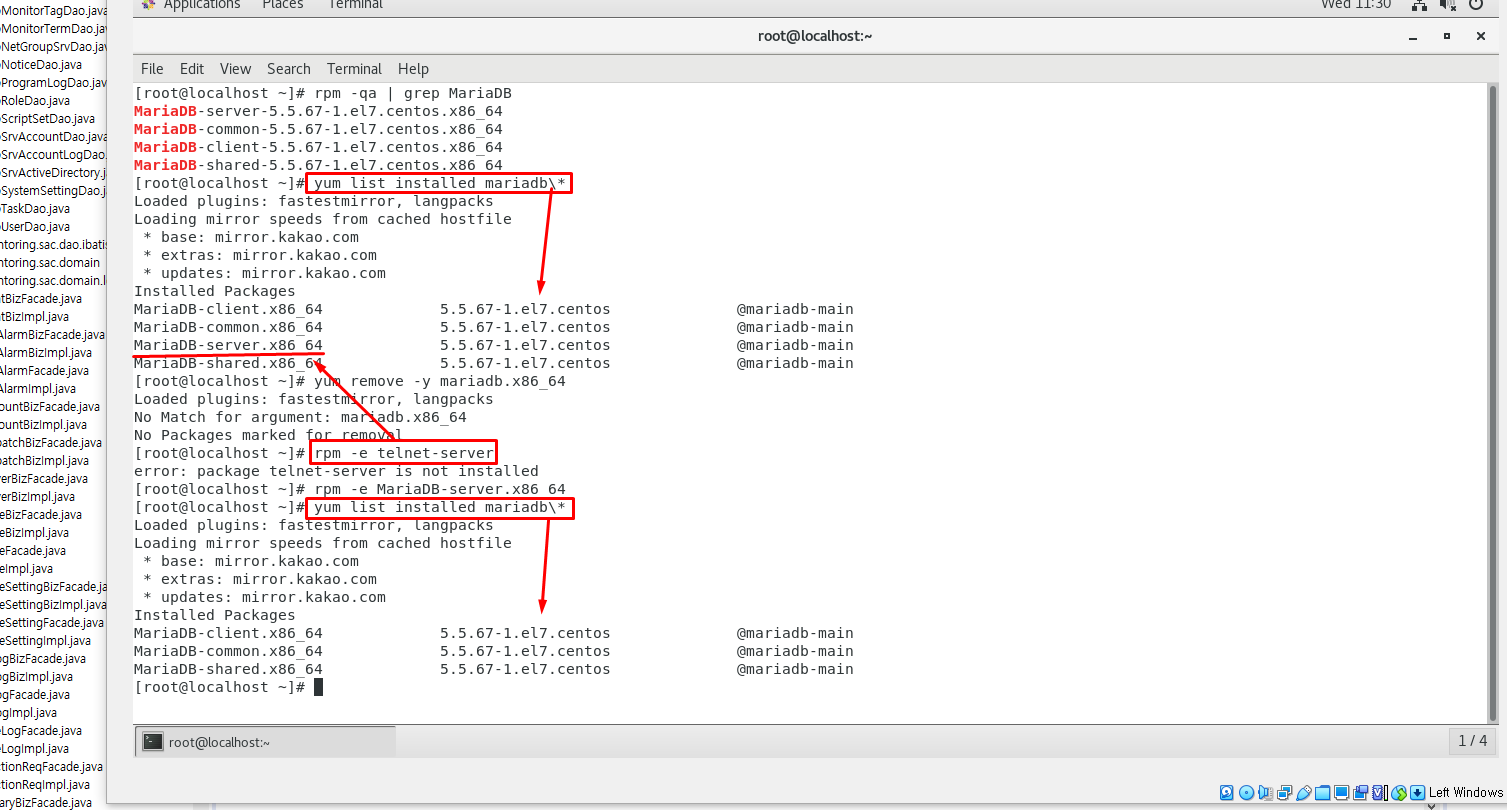Click the 'rpm -e MariaDB-server.x86_64' command
The image size is (1507, 810).
[440, 489]
